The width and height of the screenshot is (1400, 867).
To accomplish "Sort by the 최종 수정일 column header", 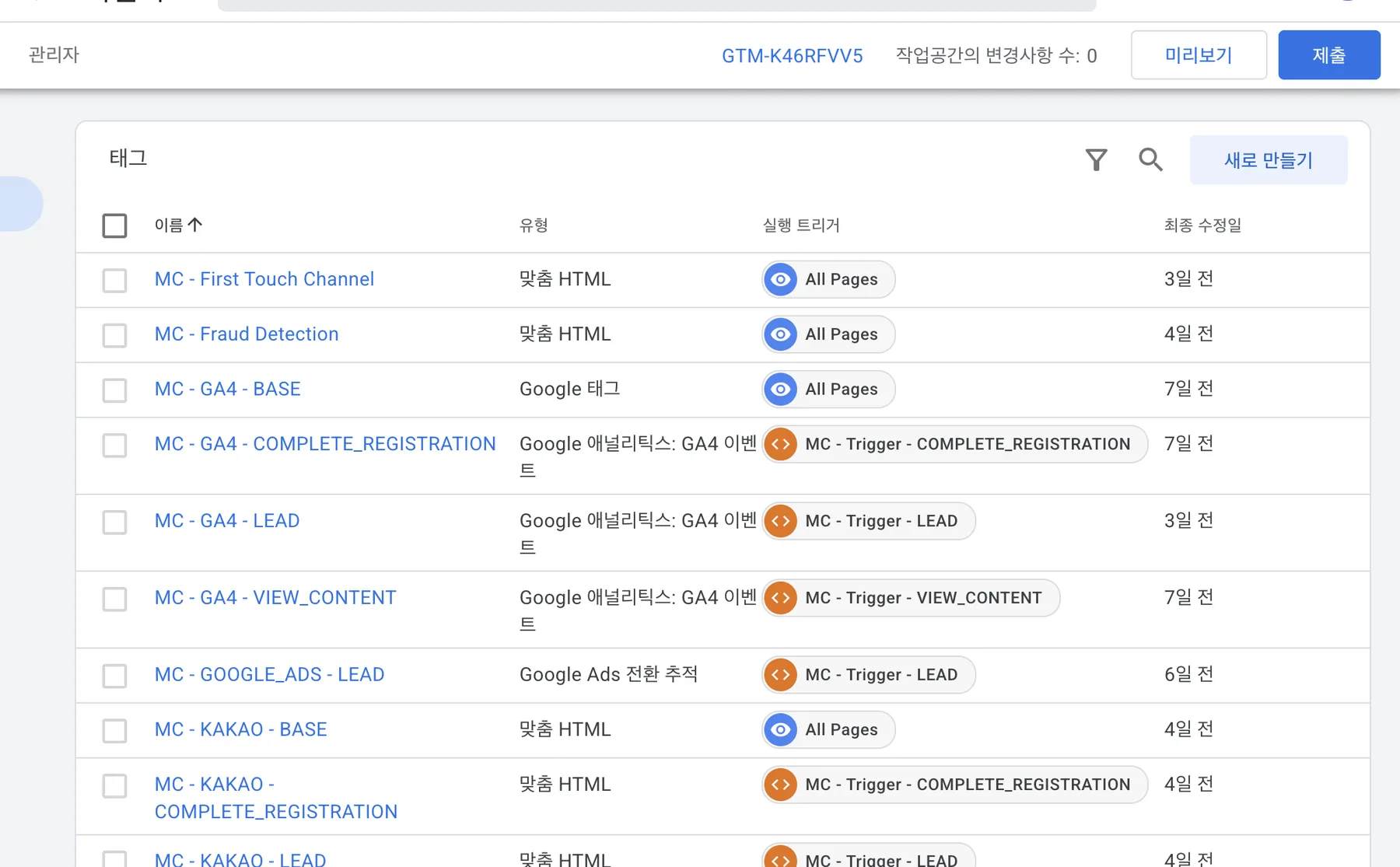I will [x=1202, y=225].
